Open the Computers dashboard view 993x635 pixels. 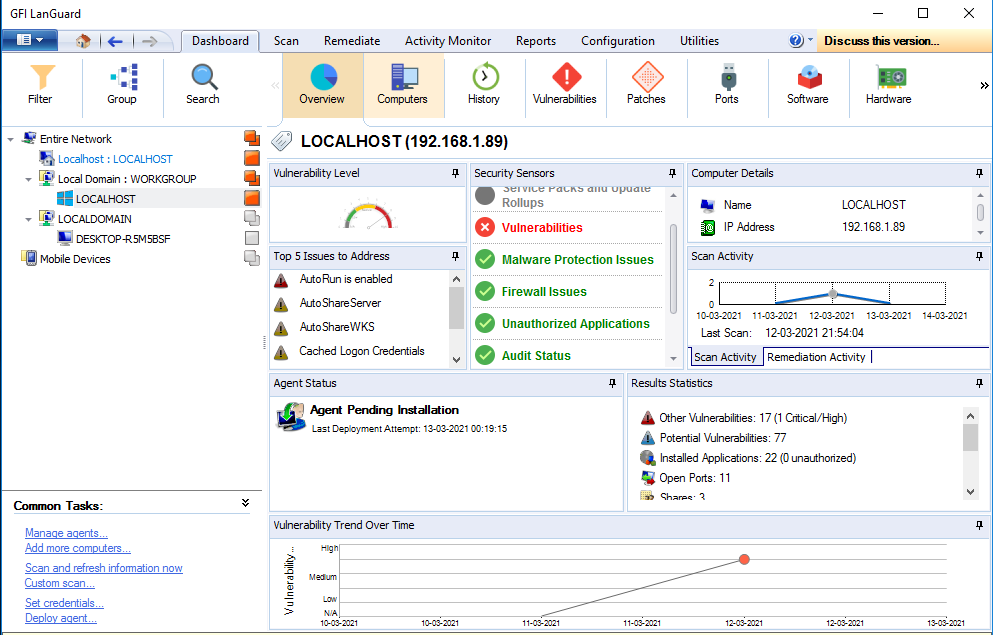coord(403,85)
